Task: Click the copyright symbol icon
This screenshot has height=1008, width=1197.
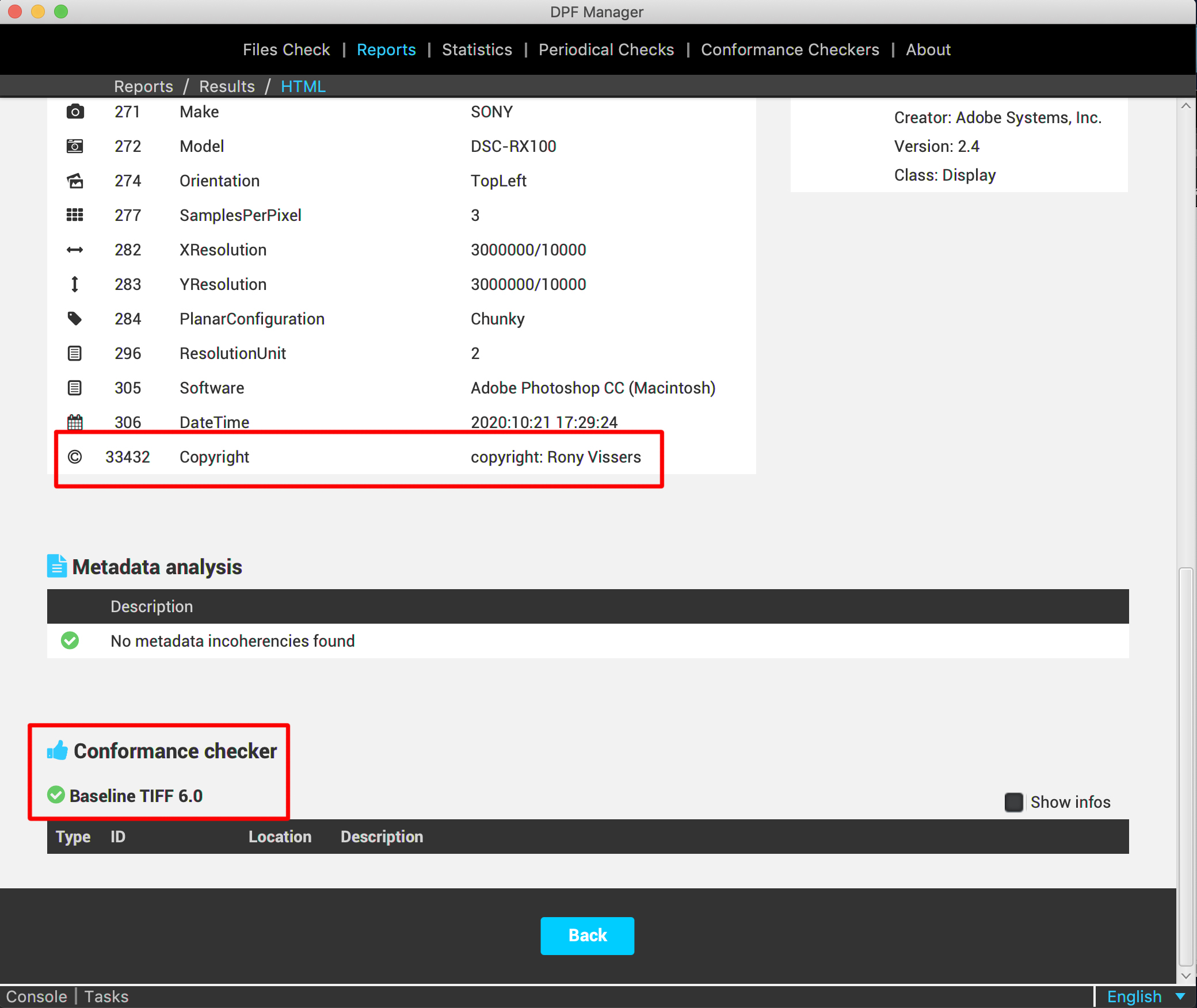Action: point(75,457)
